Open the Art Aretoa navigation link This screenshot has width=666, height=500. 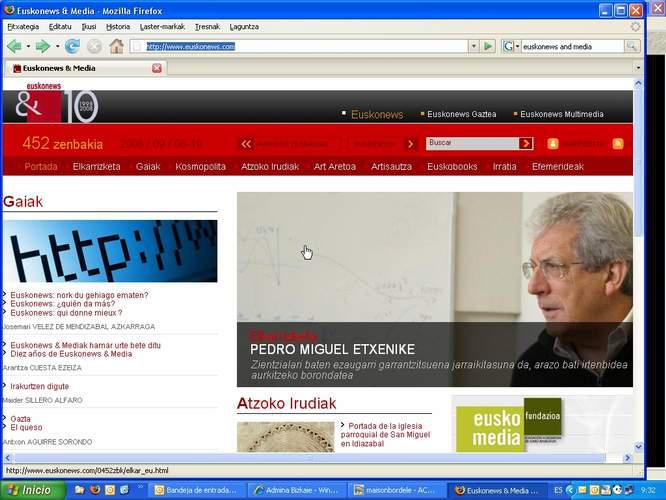[x=335, y=167]
